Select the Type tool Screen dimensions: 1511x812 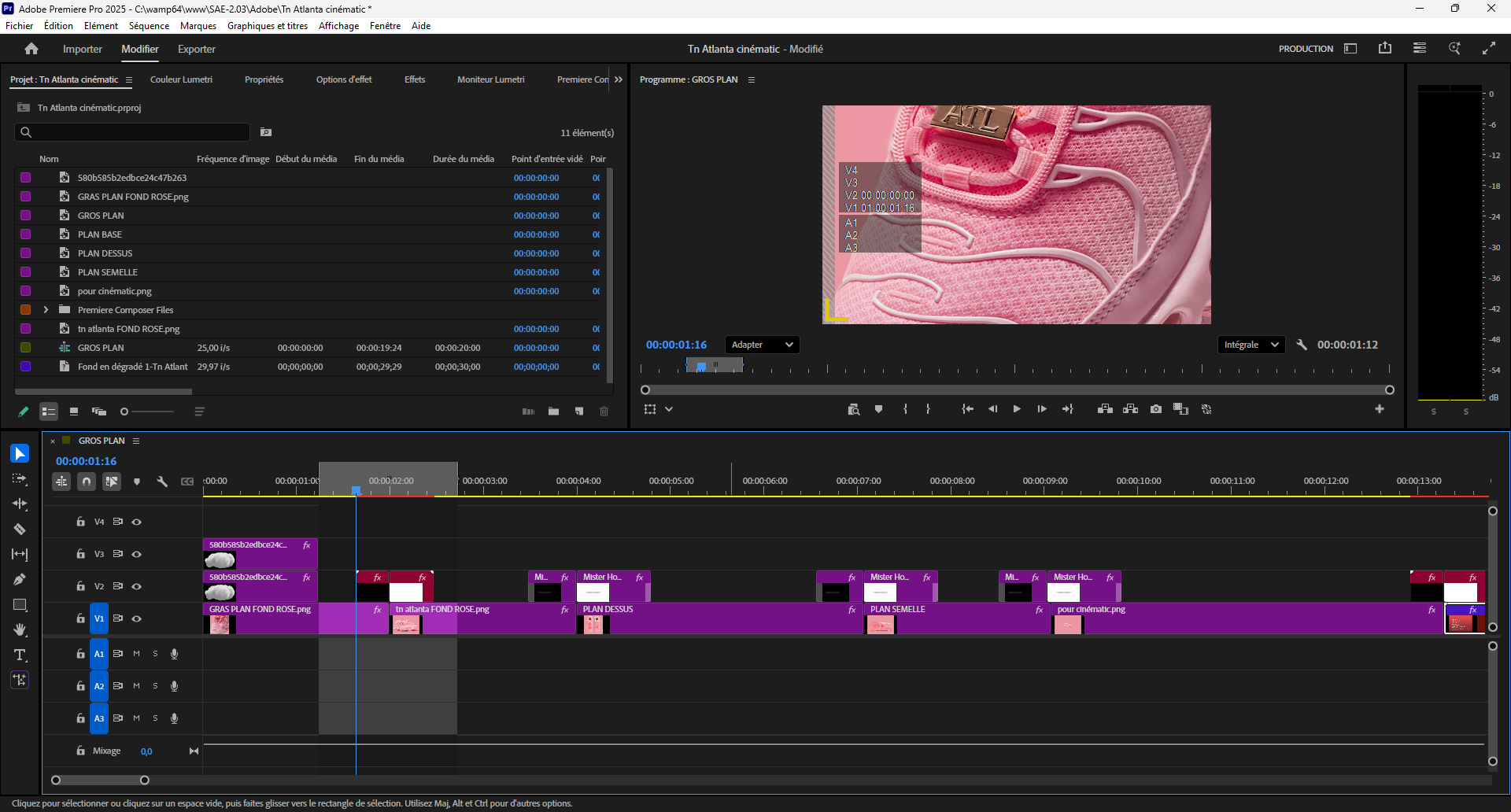pos(20,655)
